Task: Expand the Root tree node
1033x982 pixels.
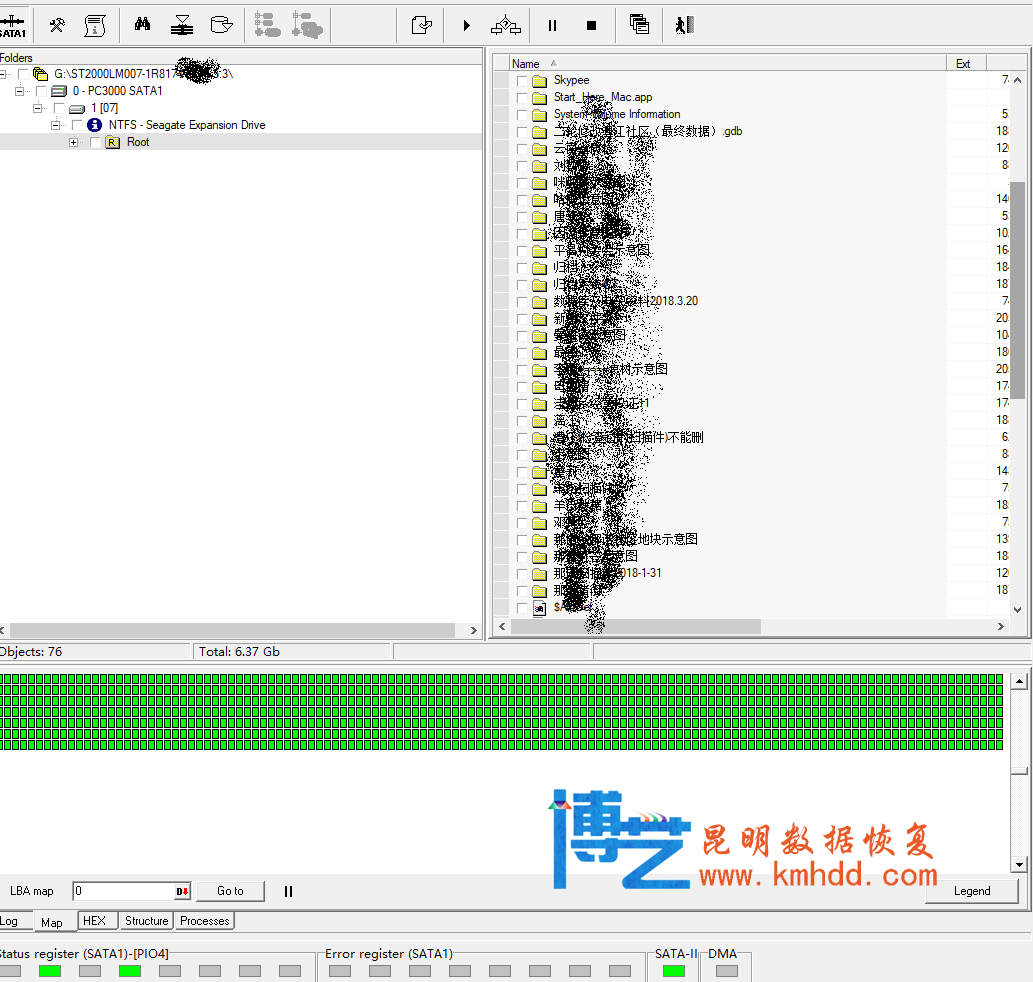Action: pyautogui.click(x=74, y=142)
